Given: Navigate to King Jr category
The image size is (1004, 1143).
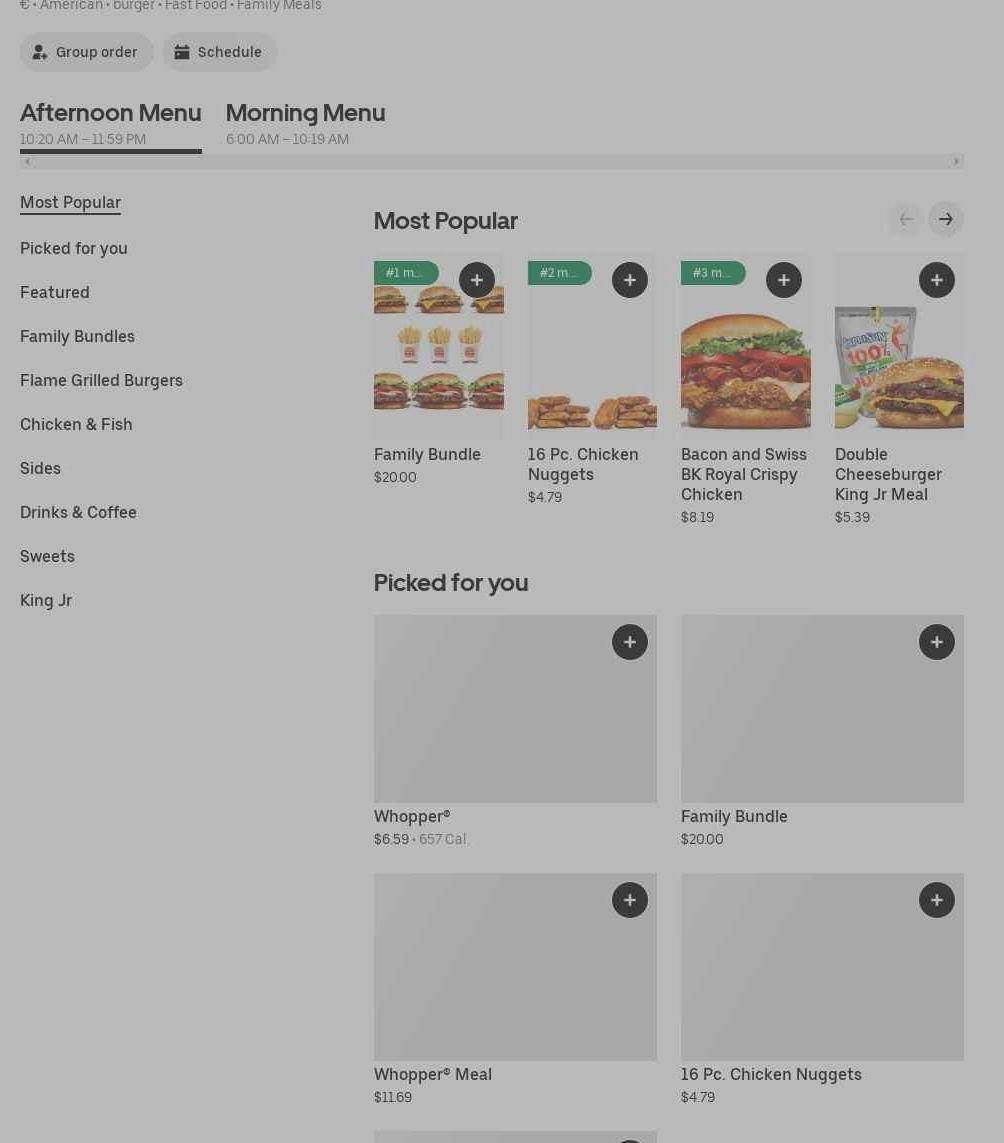Looking at the screenshot, I should 46,600.
